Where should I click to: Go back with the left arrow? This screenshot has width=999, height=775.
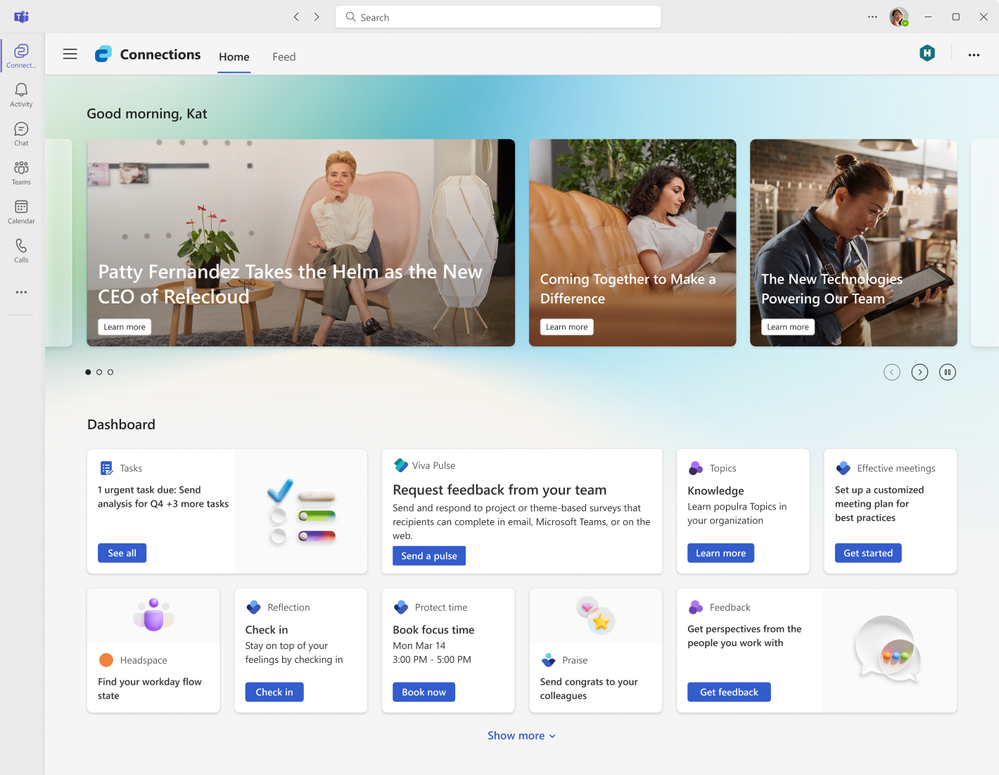tap(296, 17)
